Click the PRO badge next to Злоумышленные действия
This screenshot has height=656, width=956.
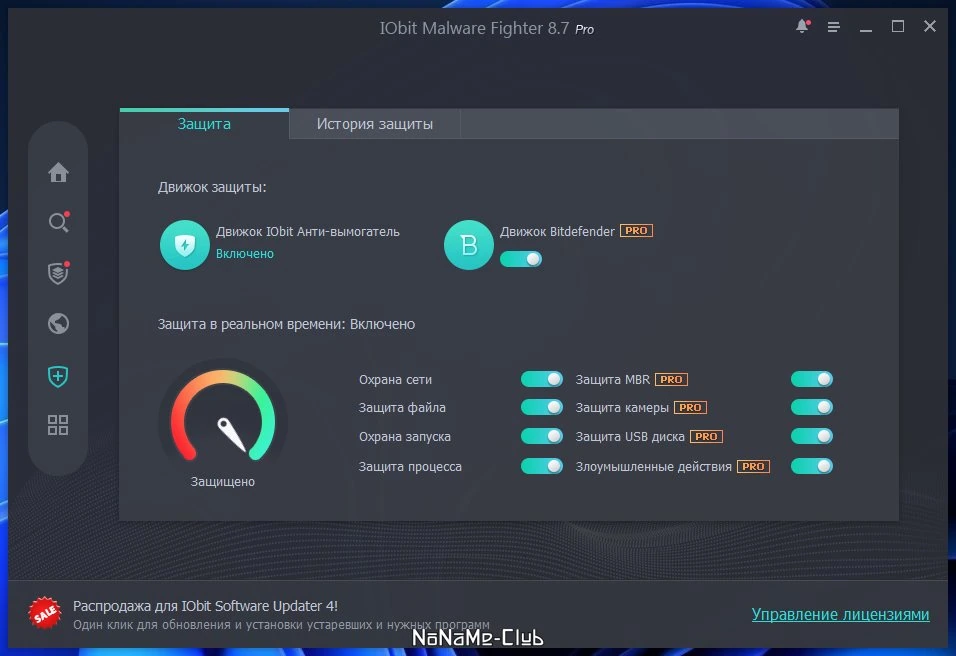pos(753,466)
